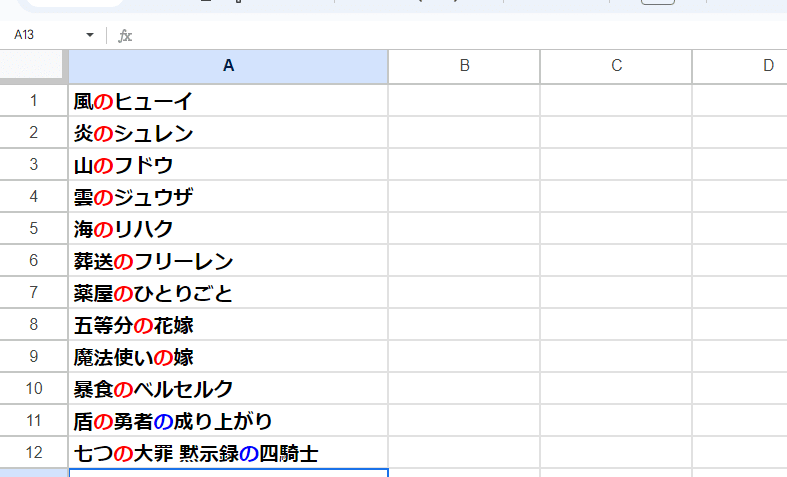
Task: Select column C header
Action: (616, 66)
